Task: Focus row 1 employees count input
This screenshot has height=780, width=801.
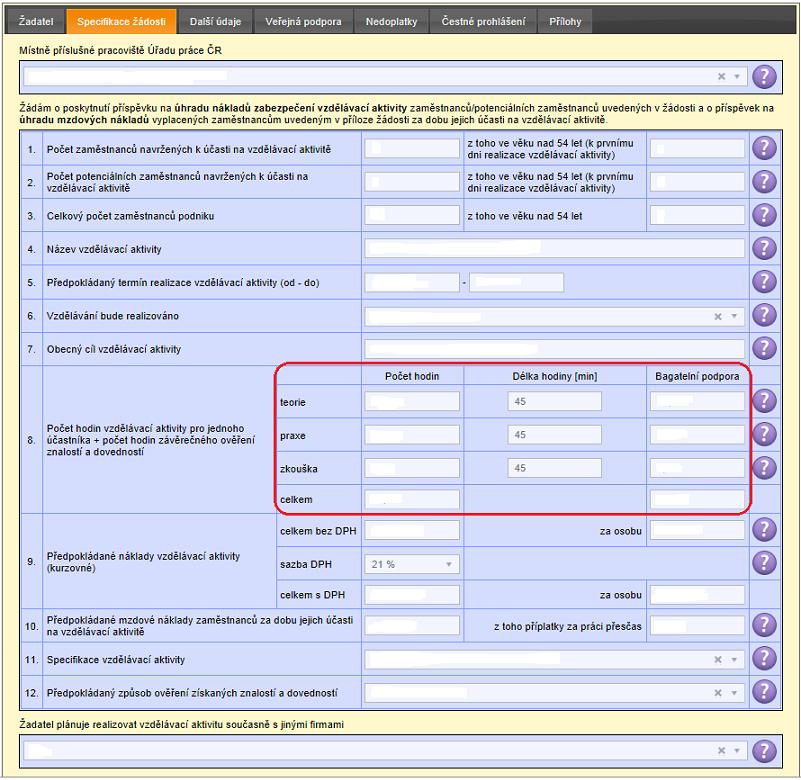Action: 412,149
